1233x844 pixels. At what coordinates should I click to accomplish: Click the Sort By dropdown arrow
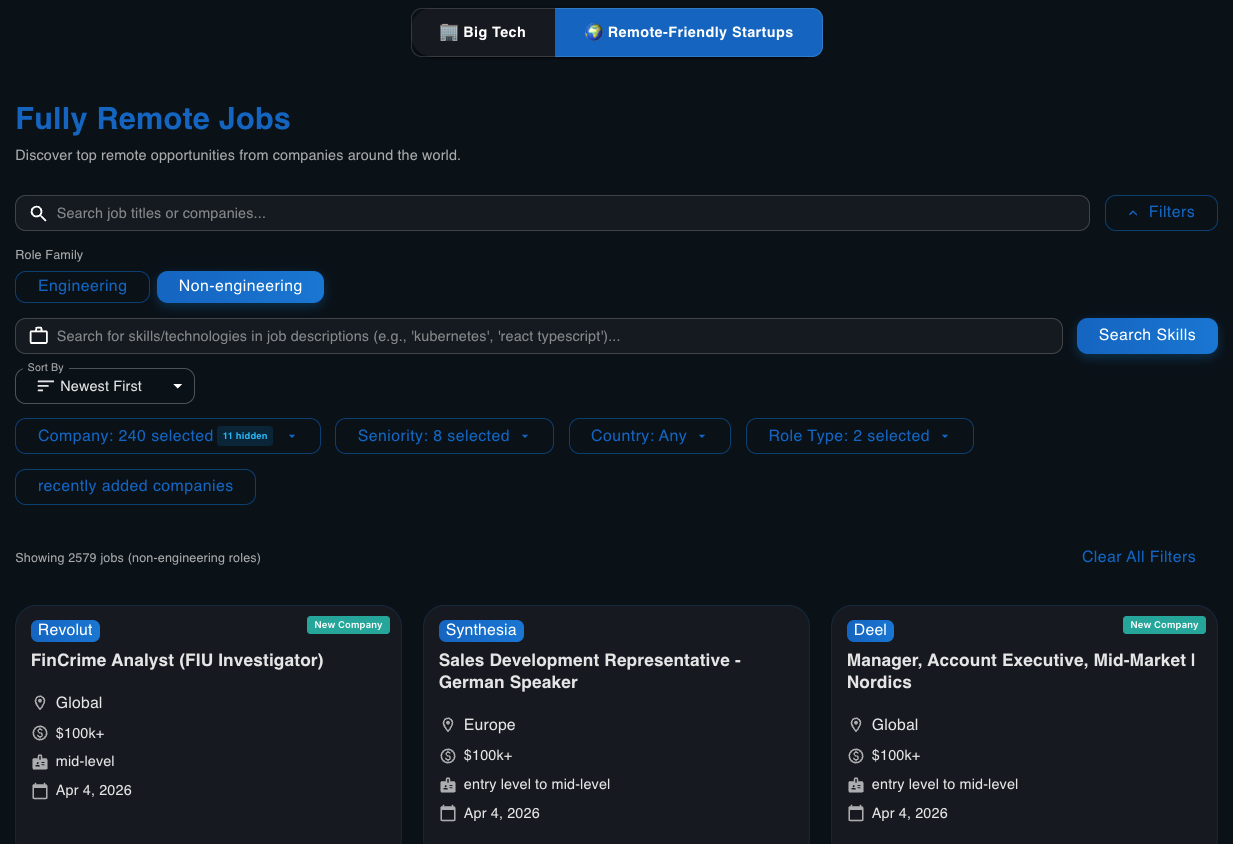coord(178,386)
